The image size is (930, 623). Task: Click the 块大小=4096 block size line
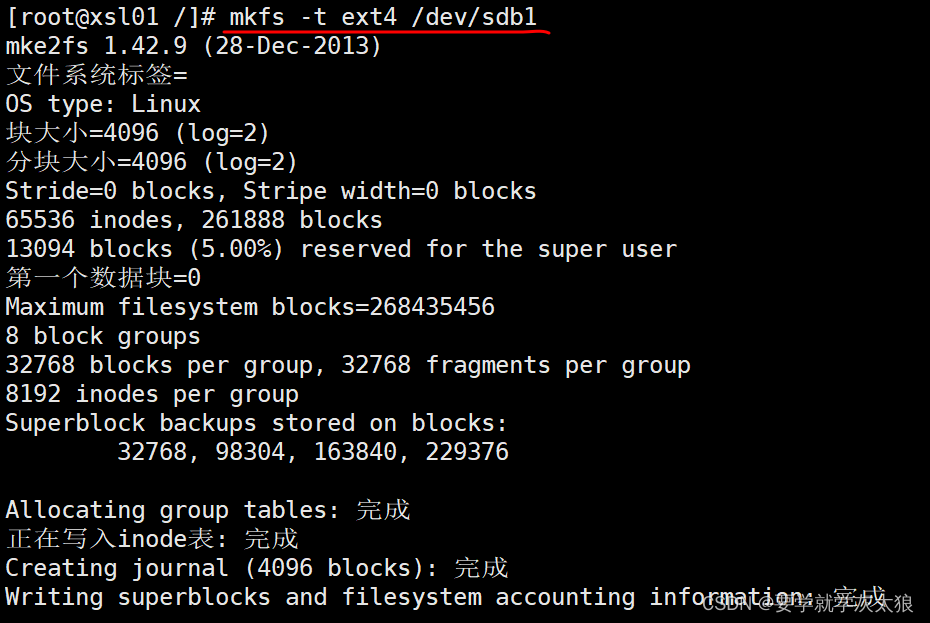click(x=138, y=133)
